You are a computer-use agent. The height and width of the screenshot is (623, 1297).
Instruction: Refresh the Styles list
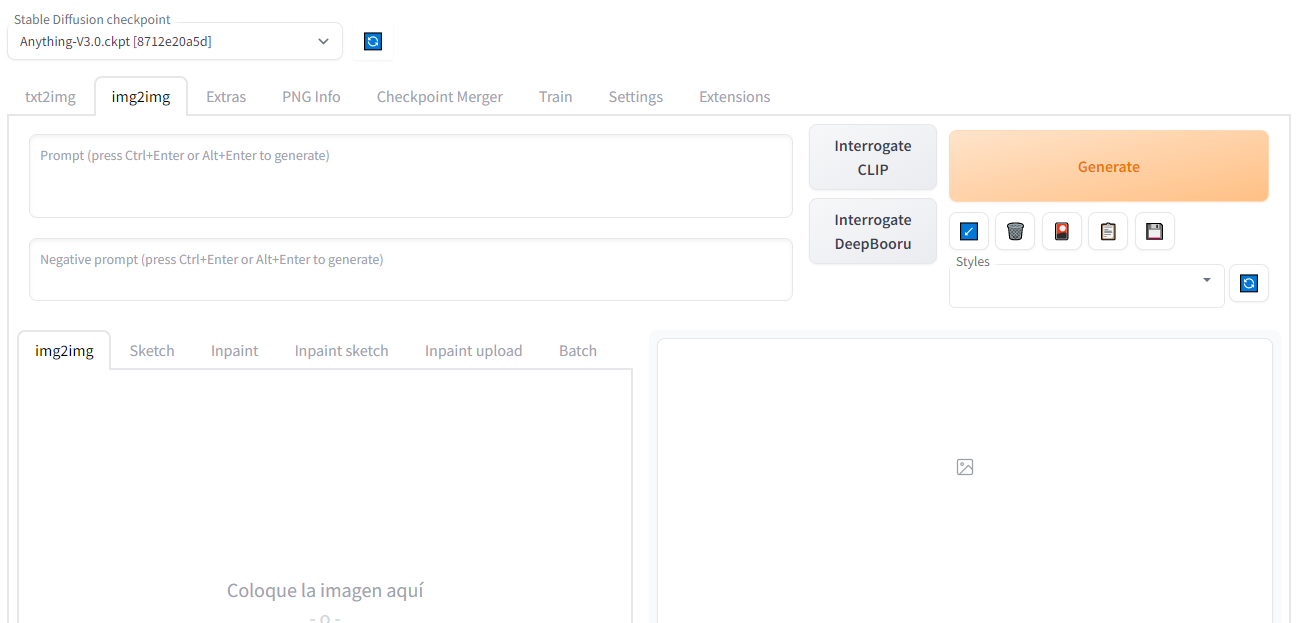pyautogui.click(x=1248, y=284)
